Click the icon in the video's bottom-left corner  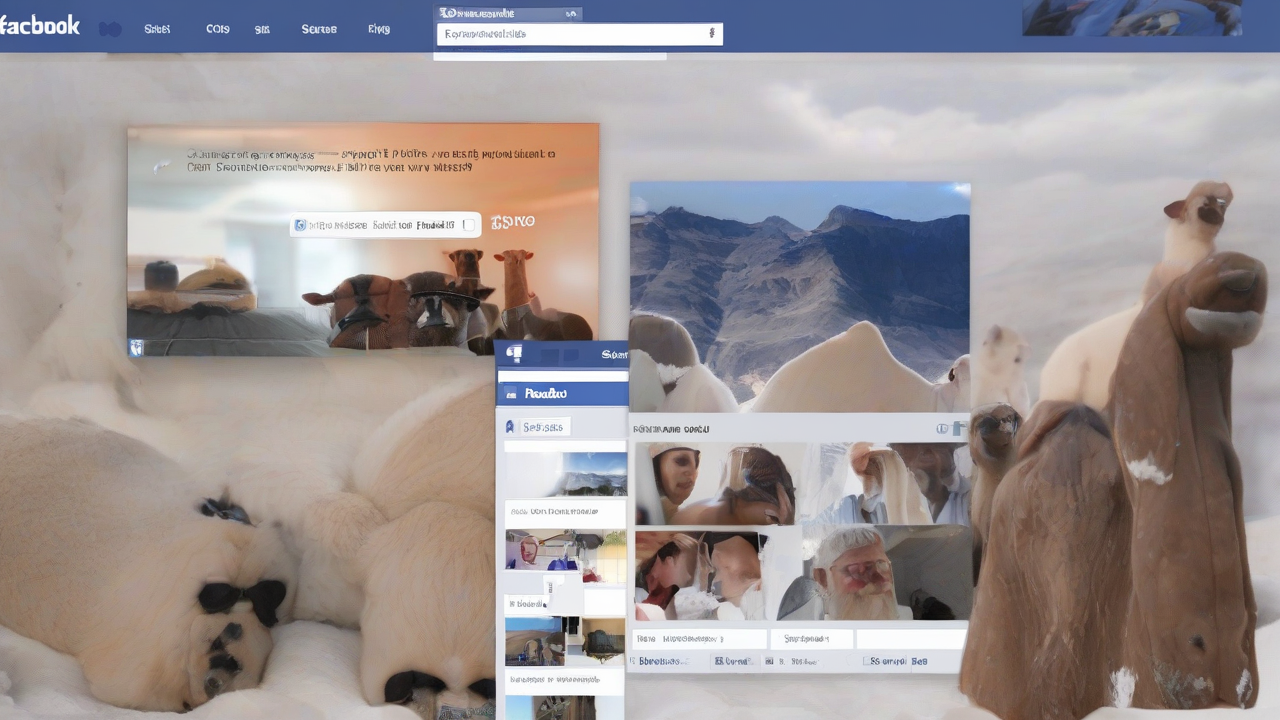pyautogui.click(x=137, y=347)
